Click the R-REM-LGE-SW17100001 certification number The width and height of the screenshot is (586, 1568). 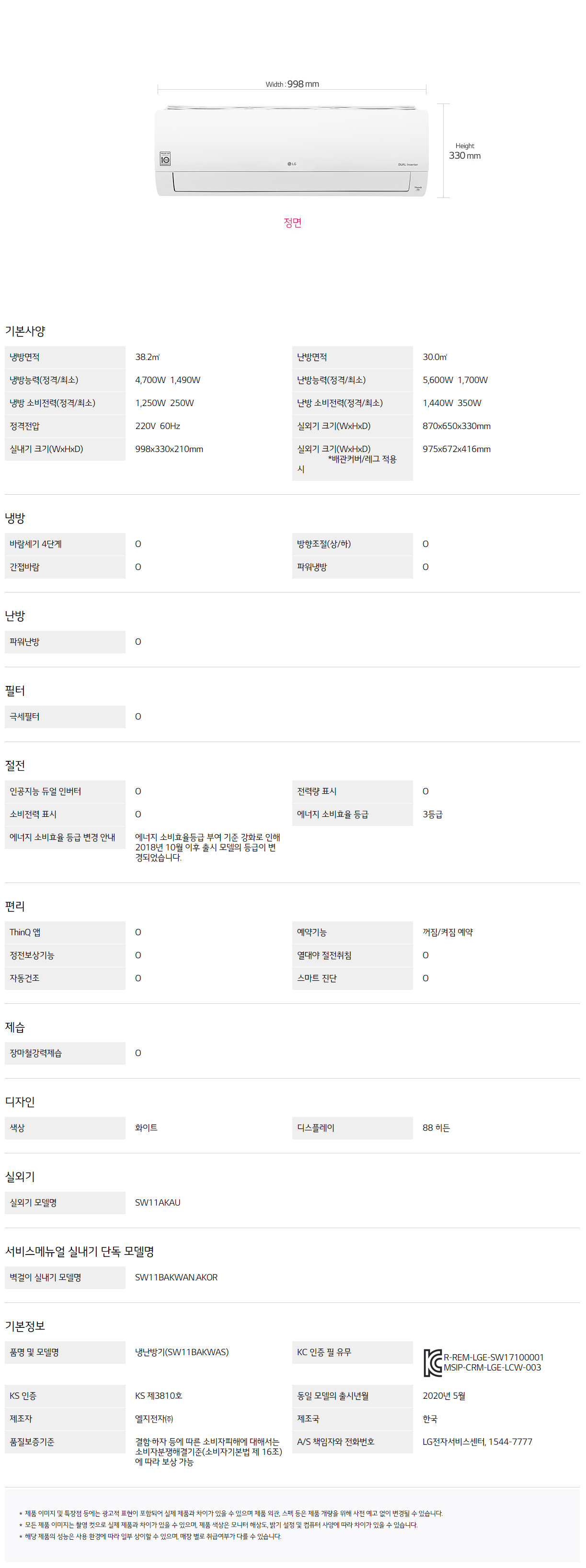494,1357
